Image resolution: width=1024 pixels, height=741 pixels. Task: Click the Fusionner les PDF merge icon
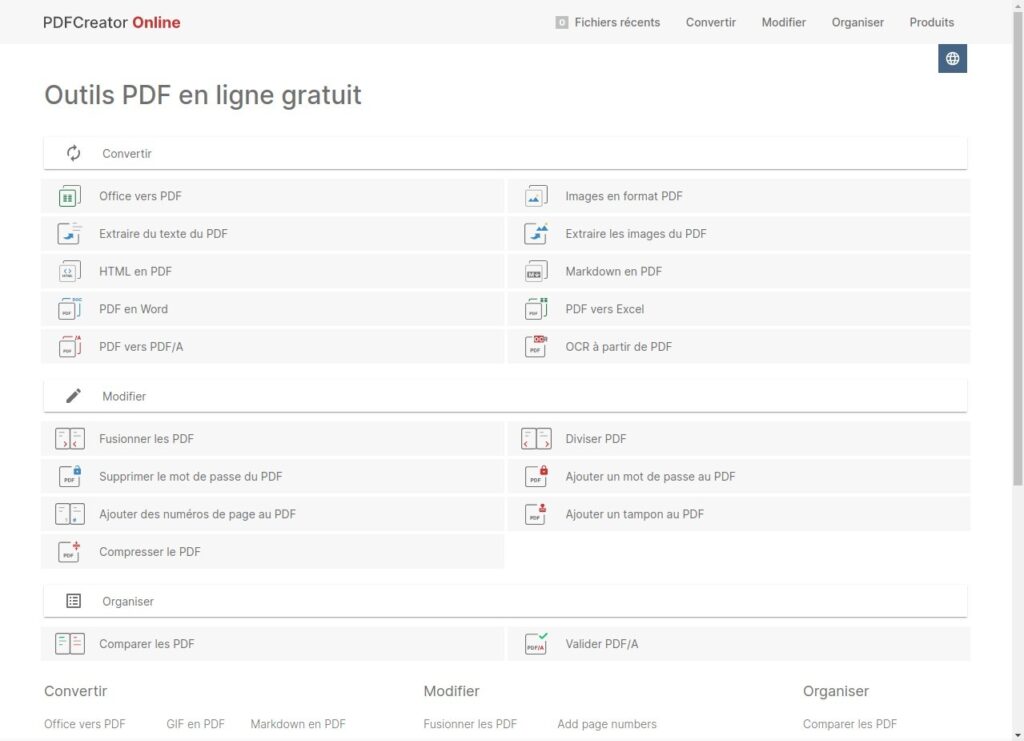tap(70, 439)
